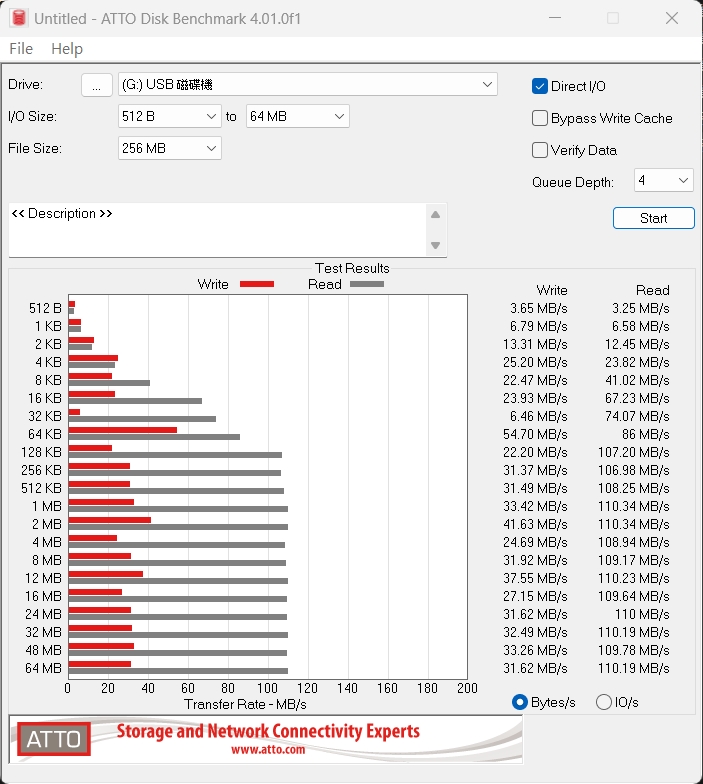Expand the Queue Depth dropdown
The width and height of the screenshot is (703, 784).
click(x=664, y=180)
